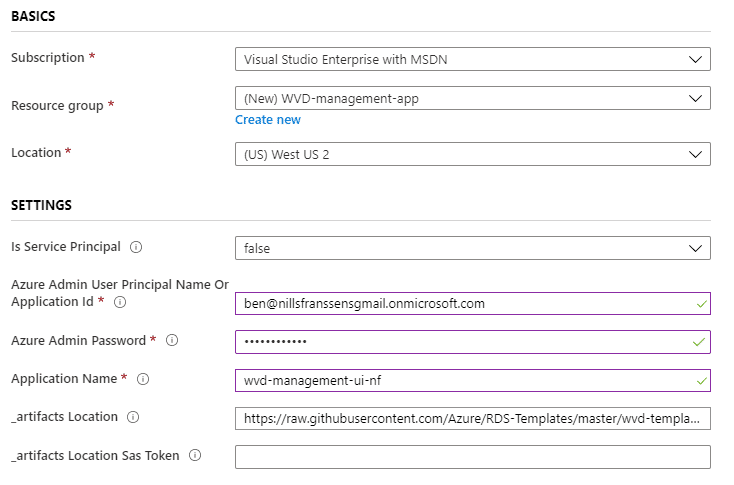Click the SETTINGS section heading
The width and height of the screenshot is (734, 485).
coord(41,205)
